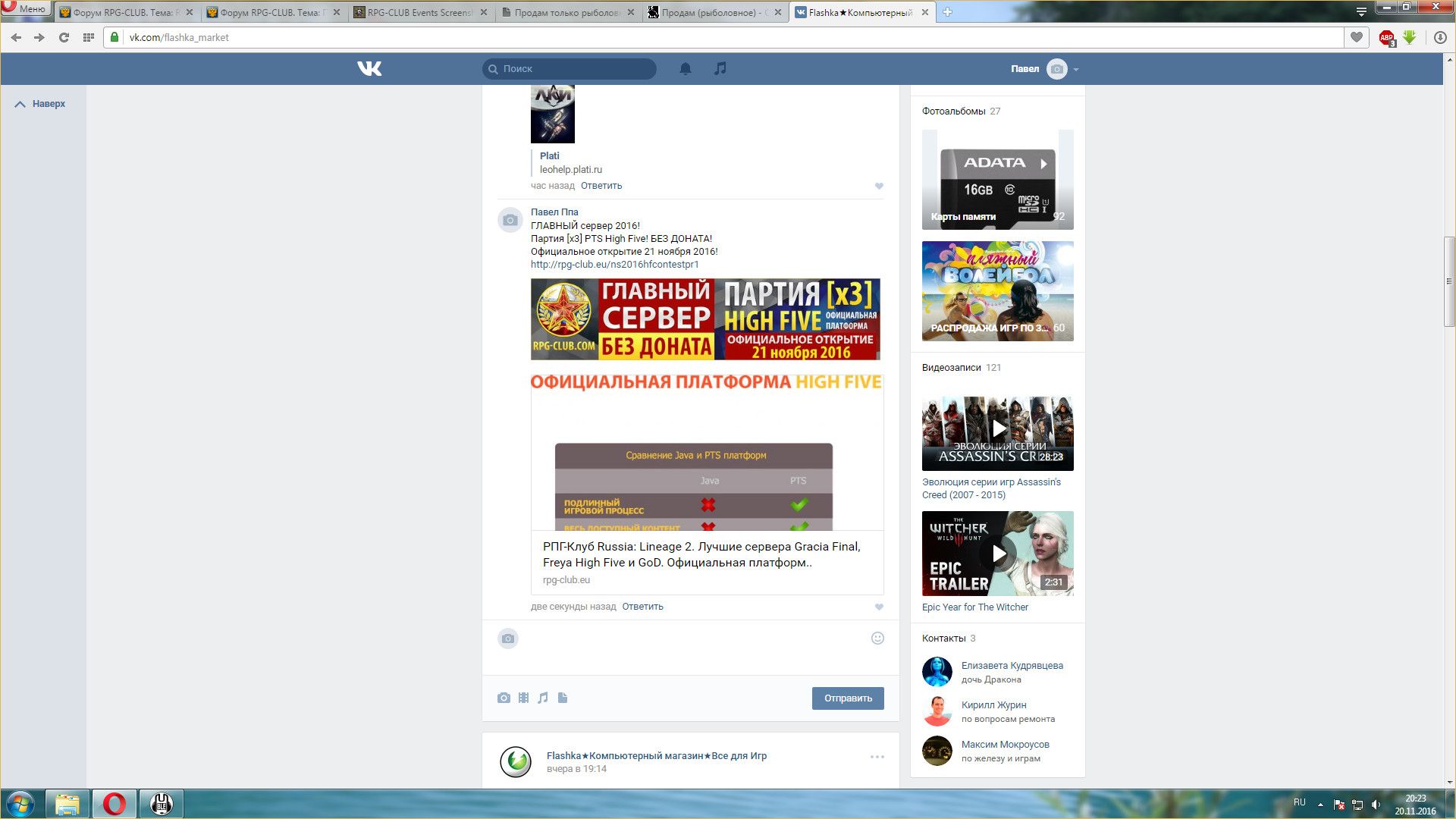1456x819 pixels.
Task: Open emoji smiley picker in comment field
Action: click(x=877, y=639)
